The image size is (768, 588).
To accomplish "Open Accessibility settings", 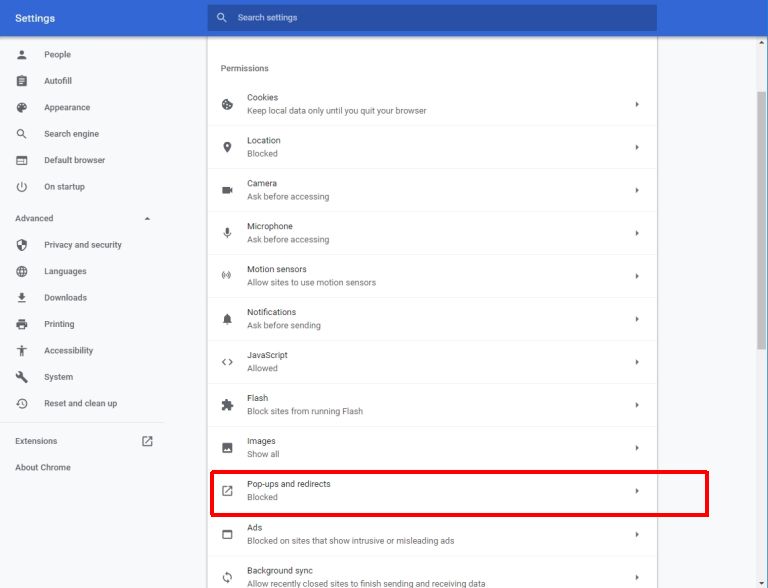I will pos(69,350).
